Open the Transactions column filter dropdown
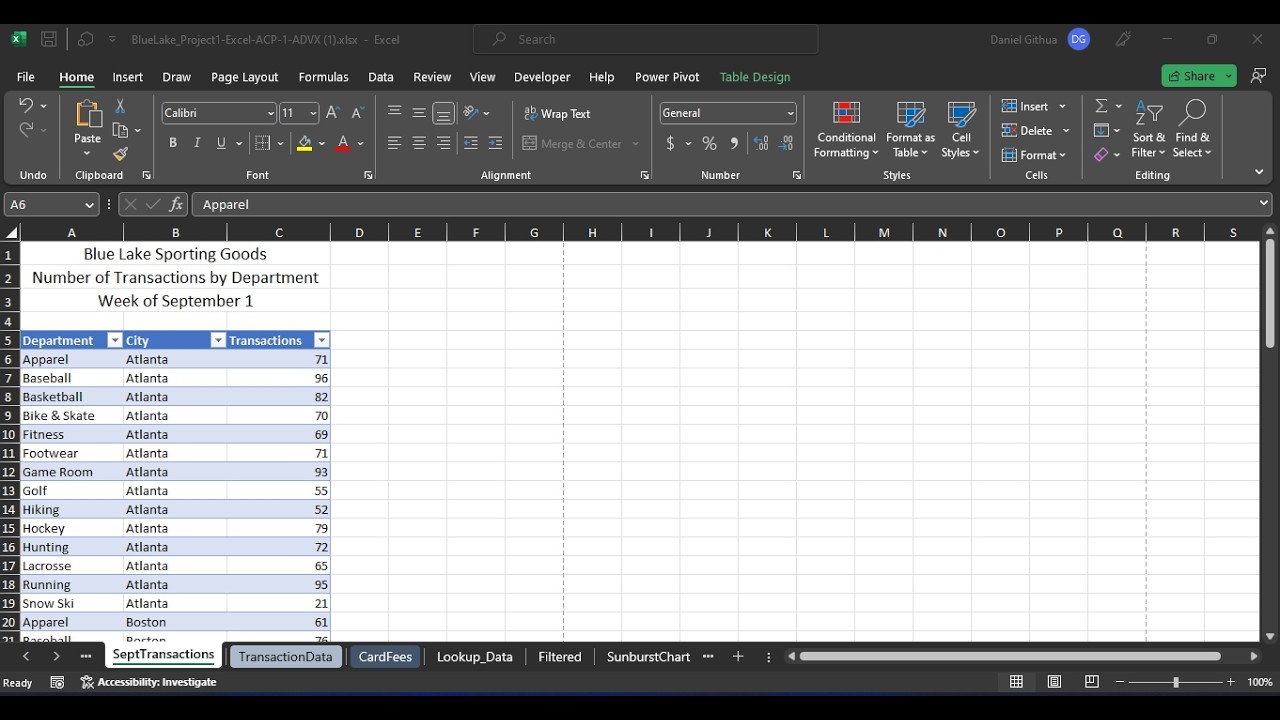 [x=321, y=340]
